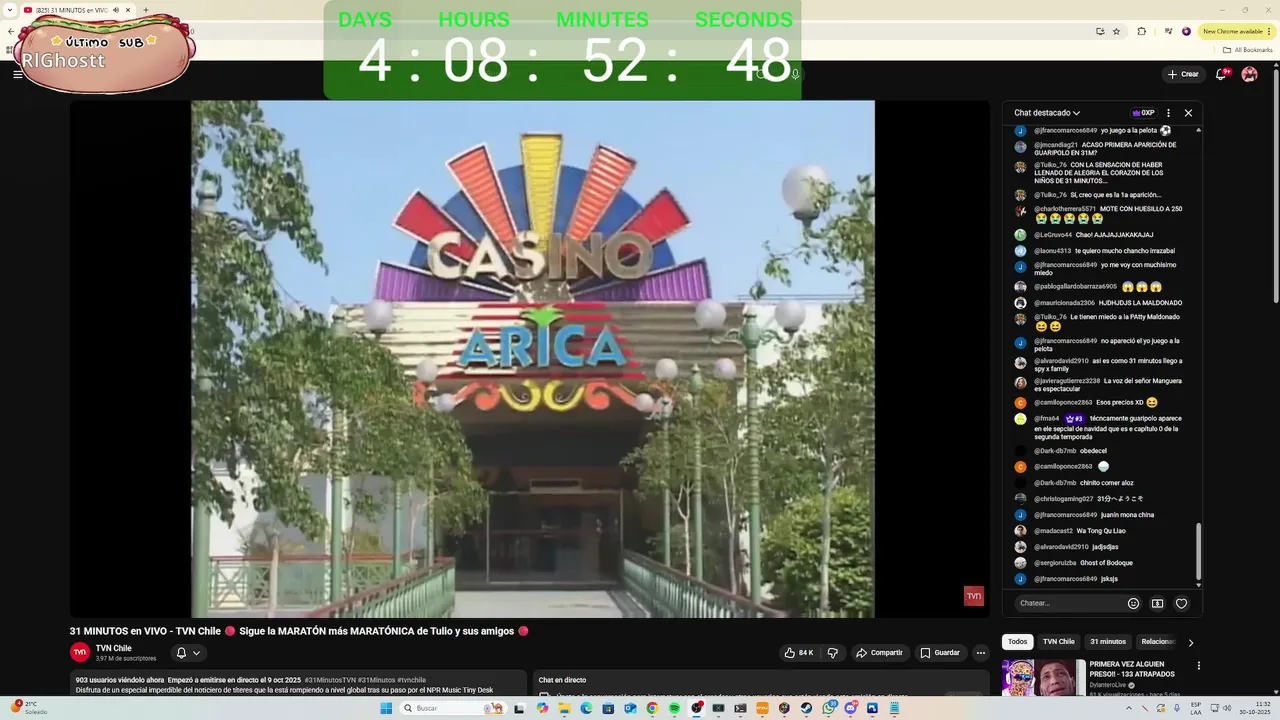Click the Compartir share button

pyautogui.click(x=879, y=653)
